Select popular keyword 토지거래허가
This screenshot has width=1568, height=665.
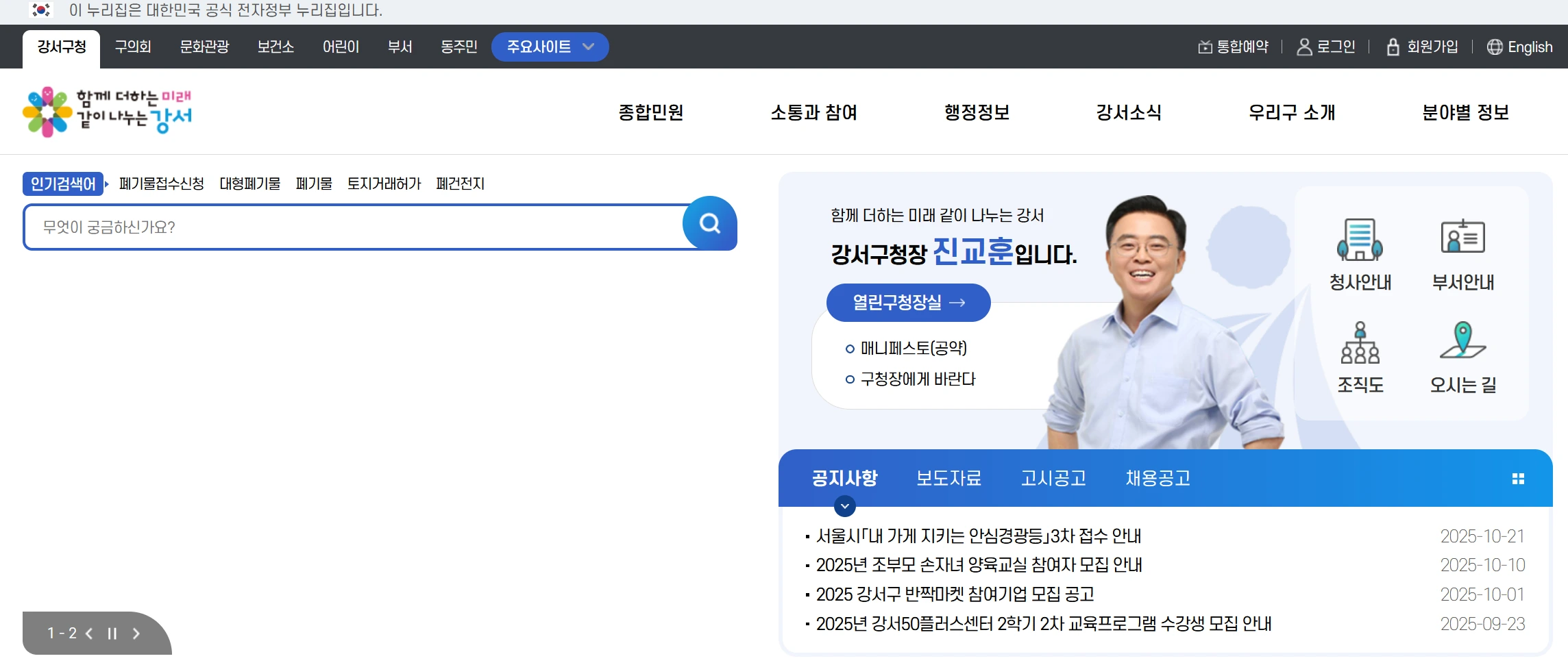384,184
